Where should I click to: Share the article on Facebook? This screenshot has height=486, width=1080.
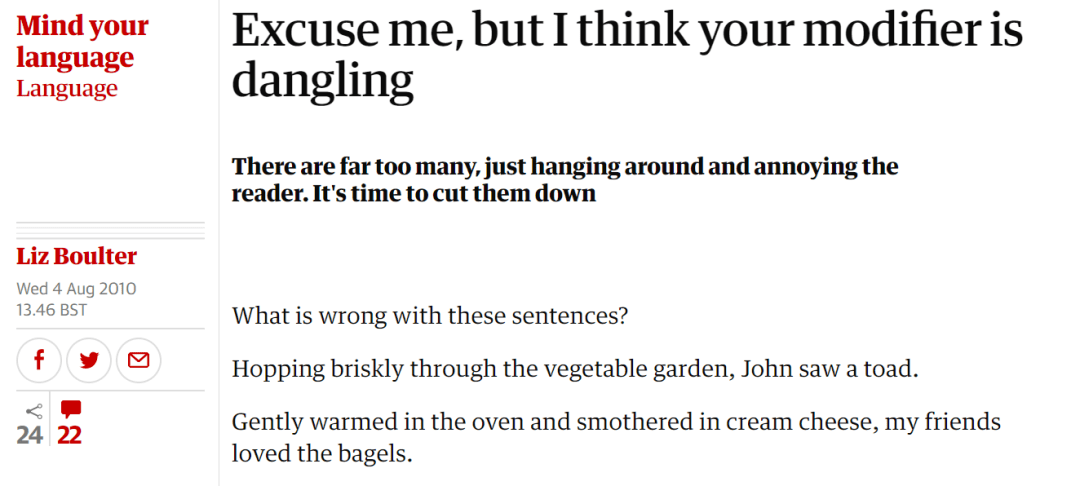pyautogui.click(x=39, y=360)
